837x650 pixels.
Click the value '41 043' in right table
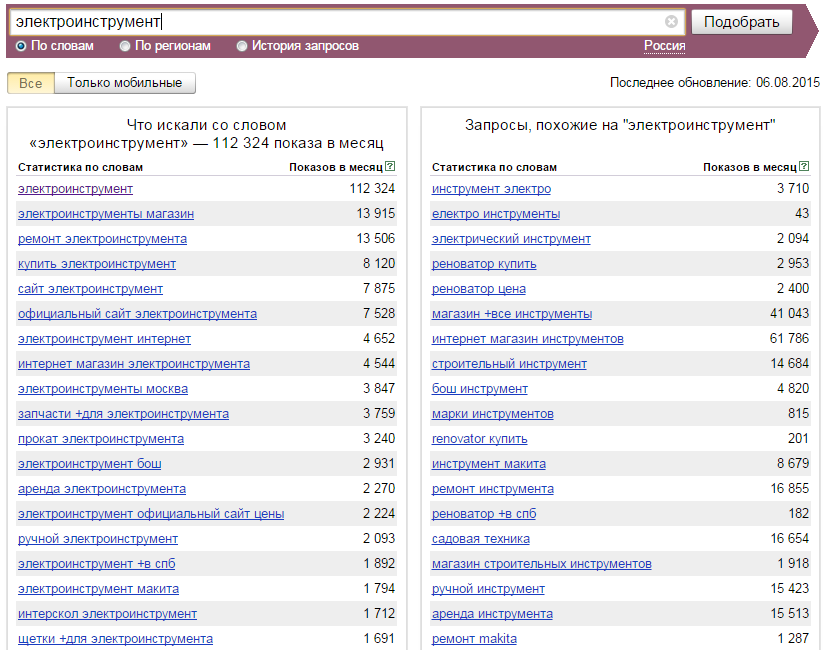[789, 314]
